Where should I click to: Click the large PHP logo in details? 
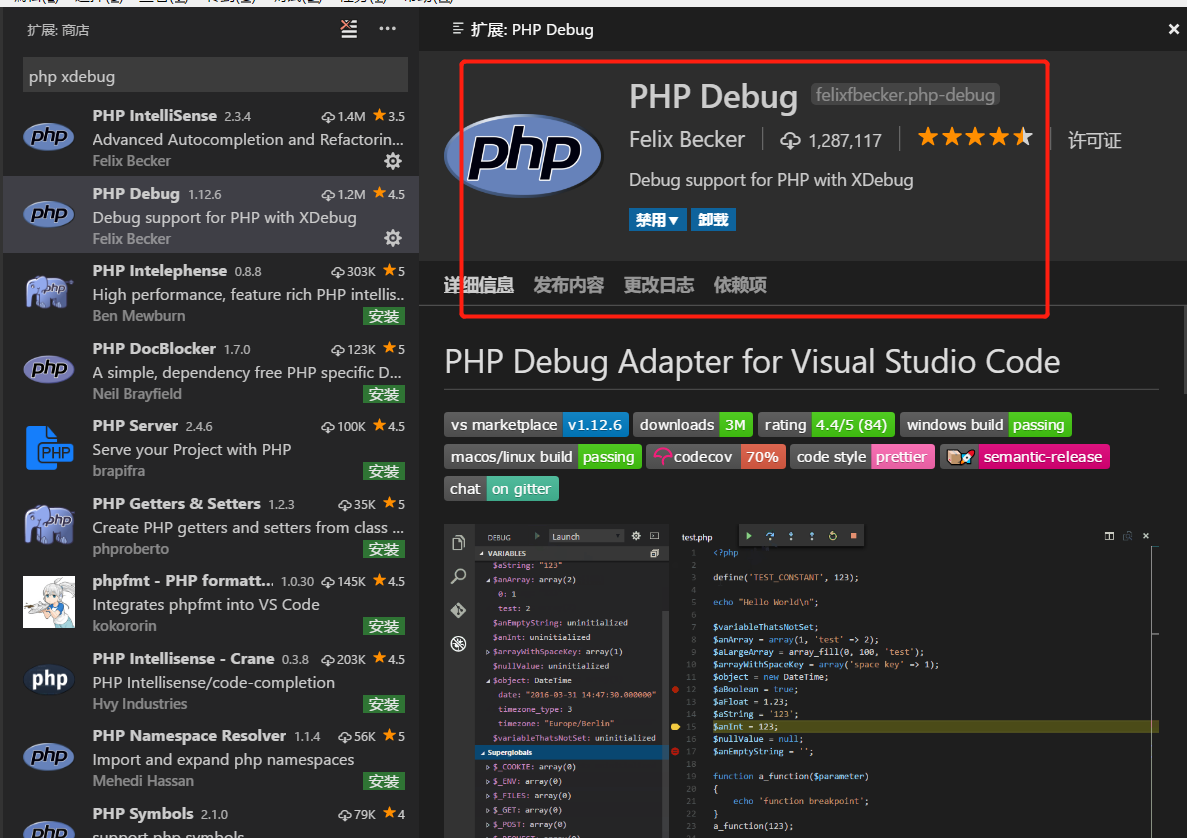click(x=523, y=155)
